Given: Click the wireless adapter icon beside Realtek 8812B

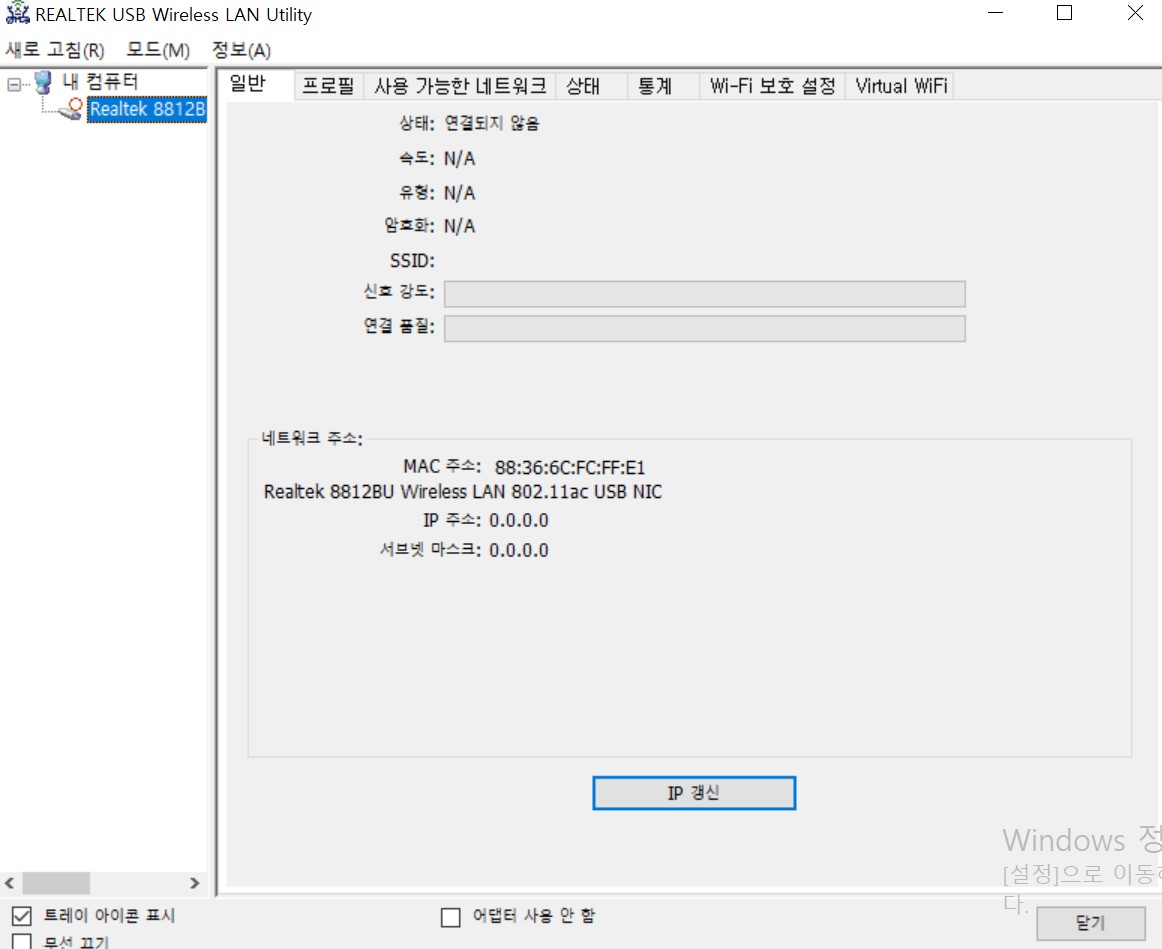Looking at the screenshot, I should click(x=71, y=109).
